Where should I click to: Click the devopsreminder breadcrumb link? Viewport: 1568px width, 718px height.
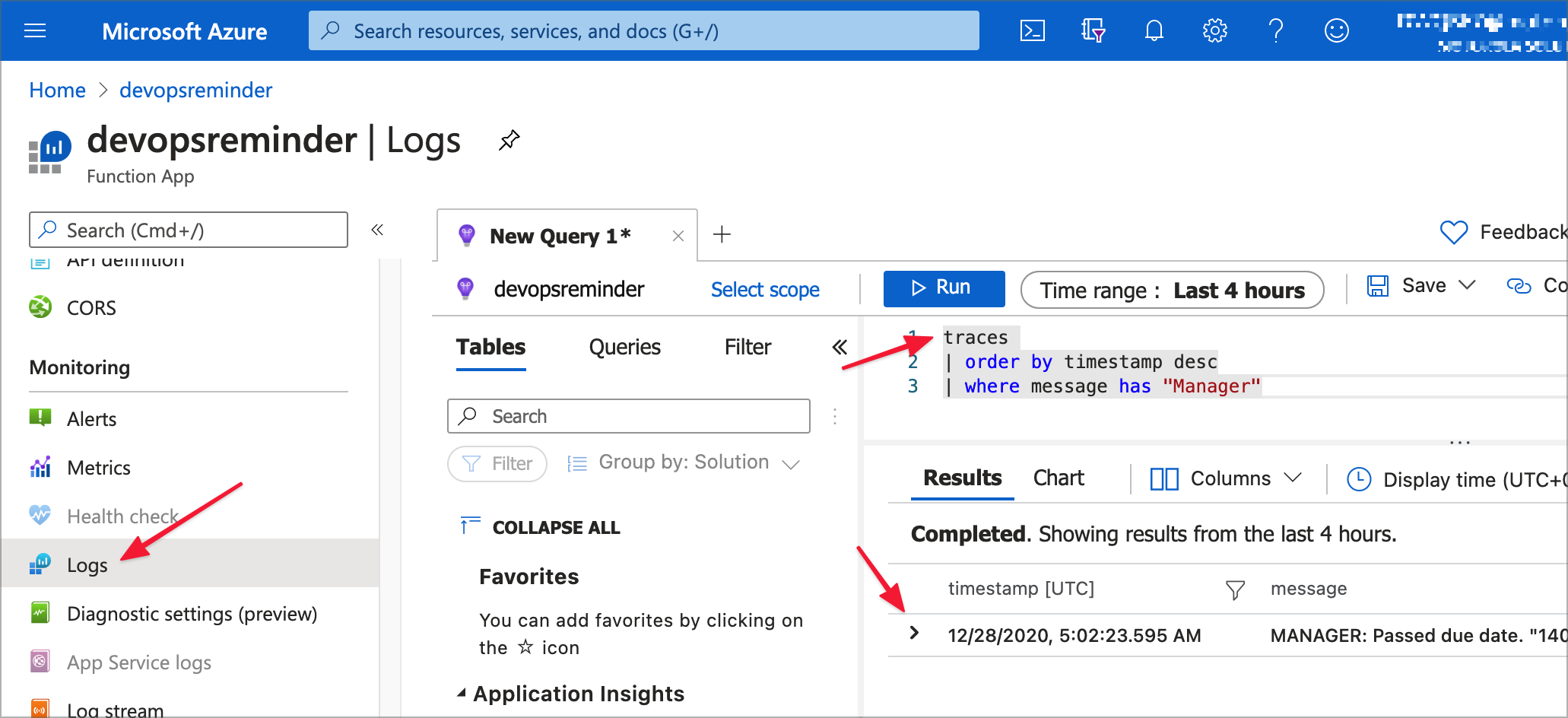click(x=195, y=90)
